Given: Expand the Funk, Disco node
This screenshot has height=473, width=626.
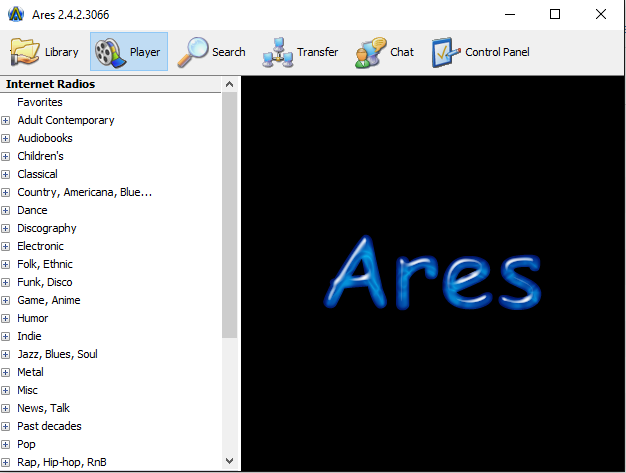Looking at the screenshot, I should point(6,283).
